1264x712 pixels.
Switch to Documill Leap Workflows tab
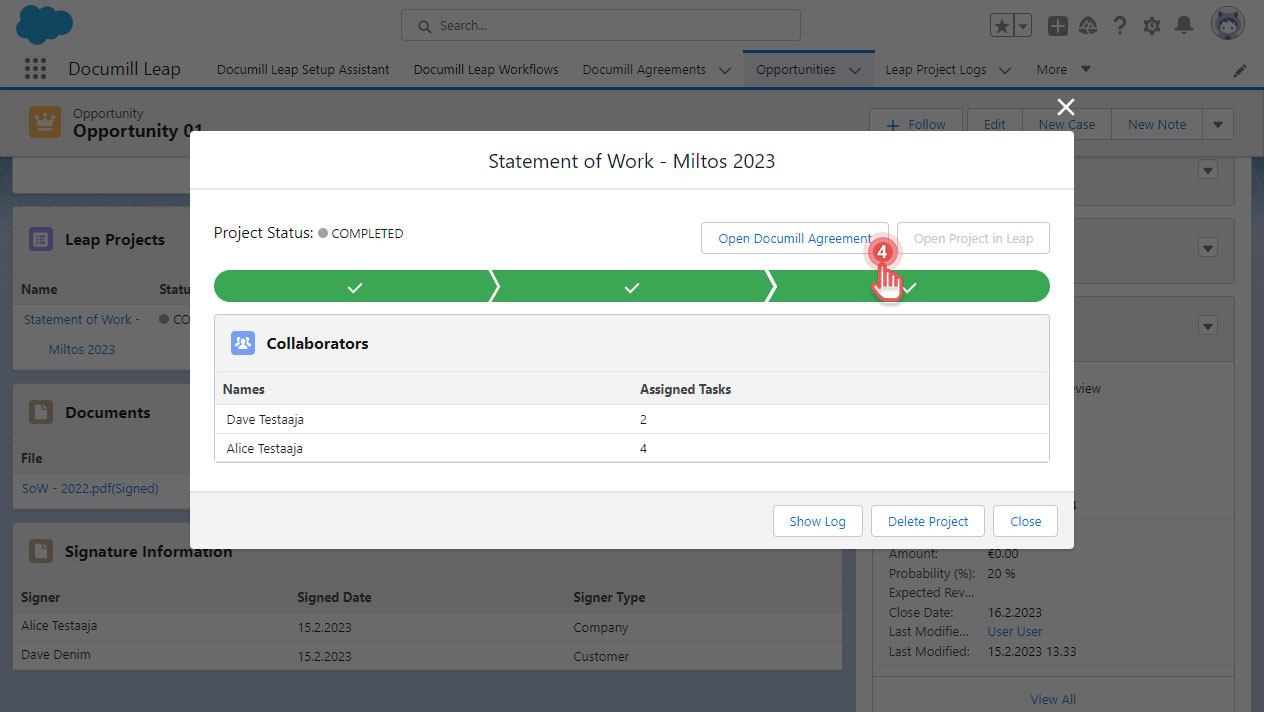tap(485, 70)
